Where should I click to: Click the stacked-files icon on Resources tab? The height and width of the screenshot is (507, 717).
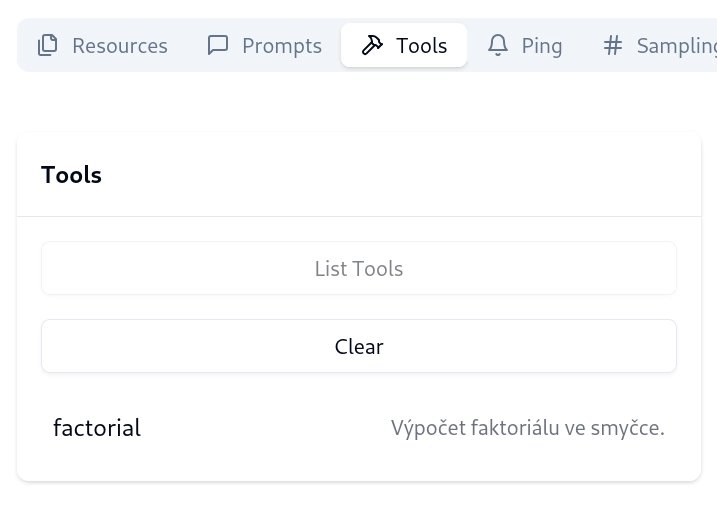48,45
